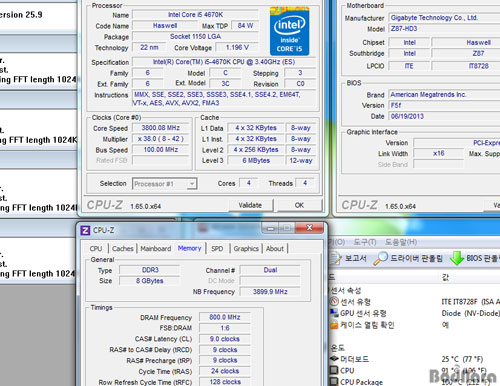Click the 128 clocks tRFC value
This screenshot has height=386, width=500.
[225, 382]
